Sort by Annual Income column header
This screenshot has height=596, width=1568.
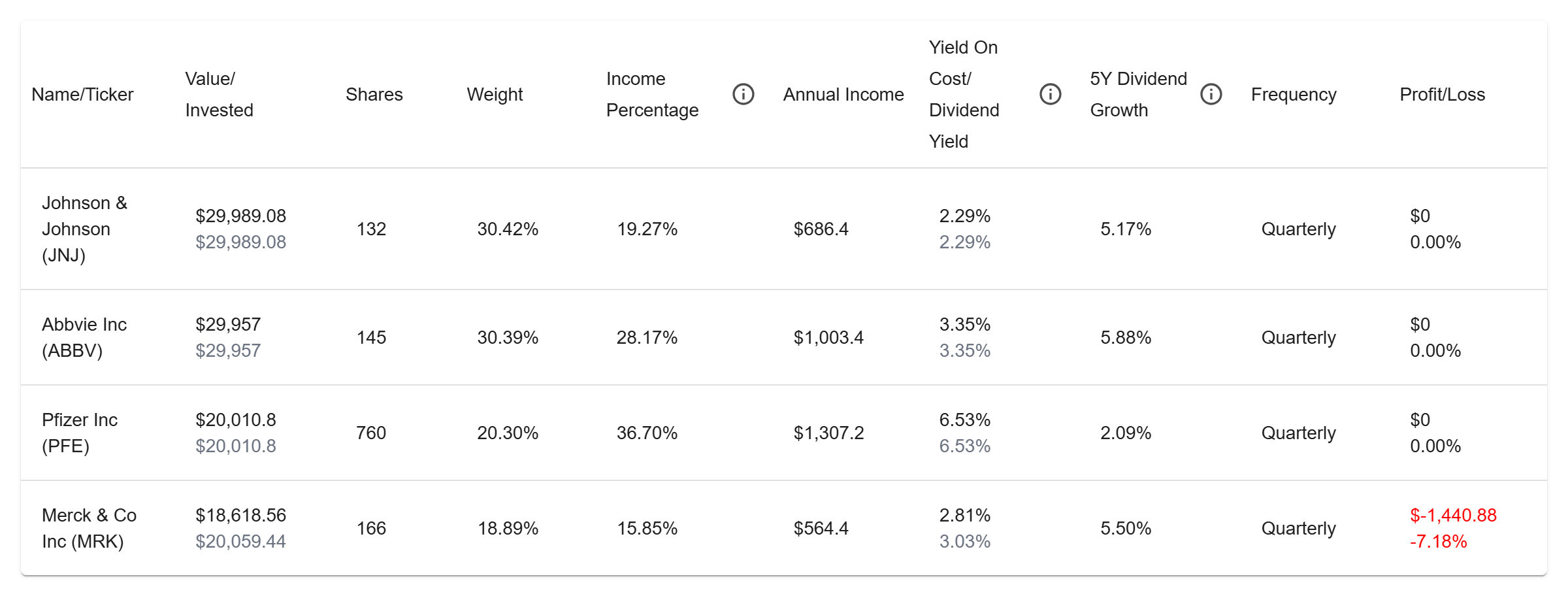(x=843, y=94)
